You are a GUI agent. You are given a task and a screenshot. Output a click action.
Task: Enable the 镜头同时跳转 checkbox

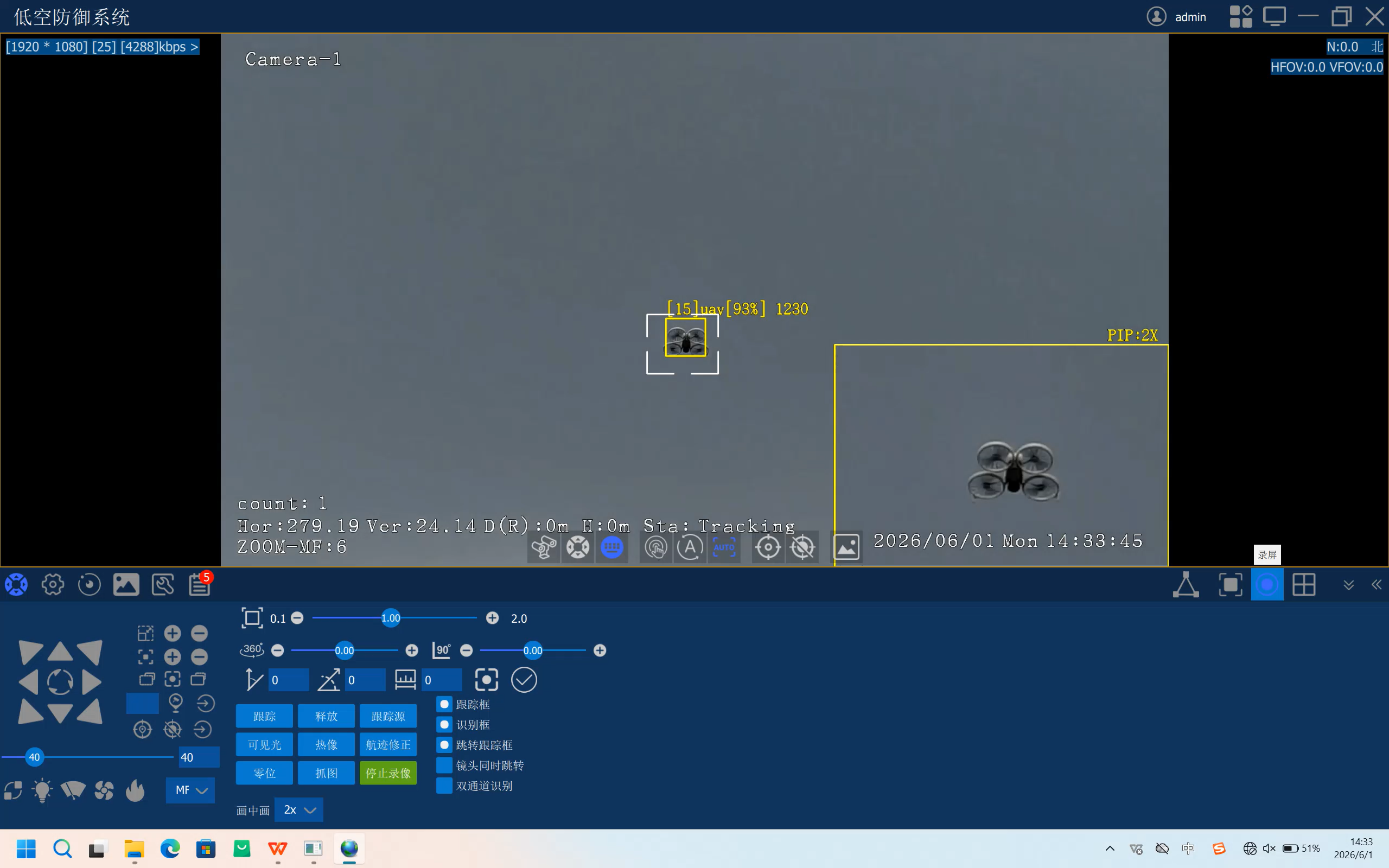click(x=444, y=765)
